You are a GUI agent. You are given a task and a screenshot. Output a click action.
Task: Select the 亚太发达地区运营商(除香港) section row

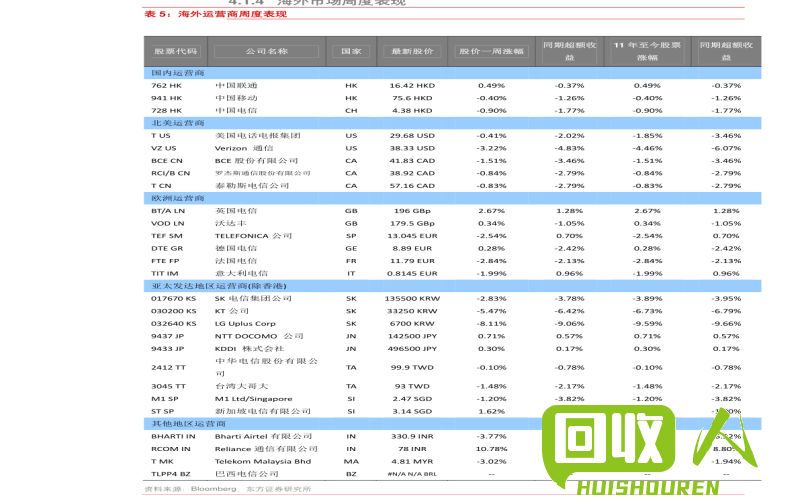pos(453,286)
